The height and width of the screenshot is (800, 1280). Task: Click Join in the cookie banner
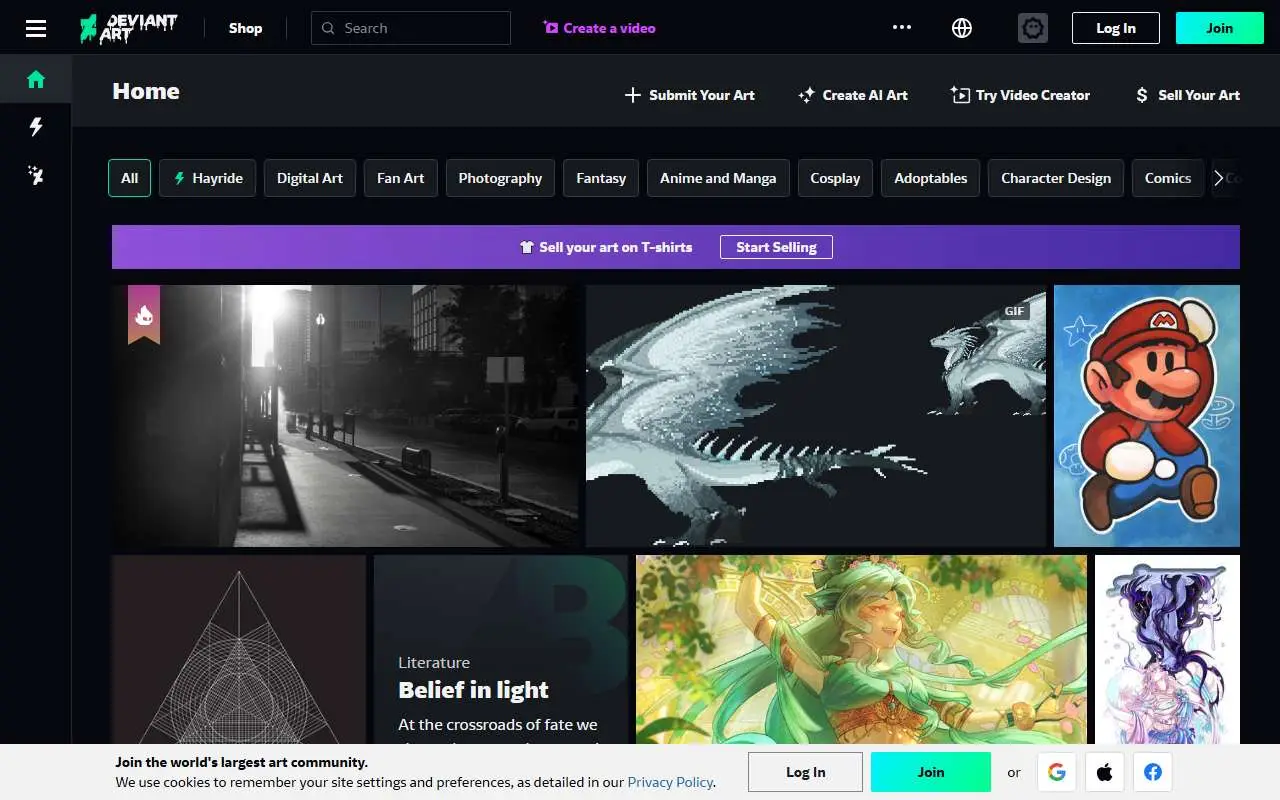[931, 772]
